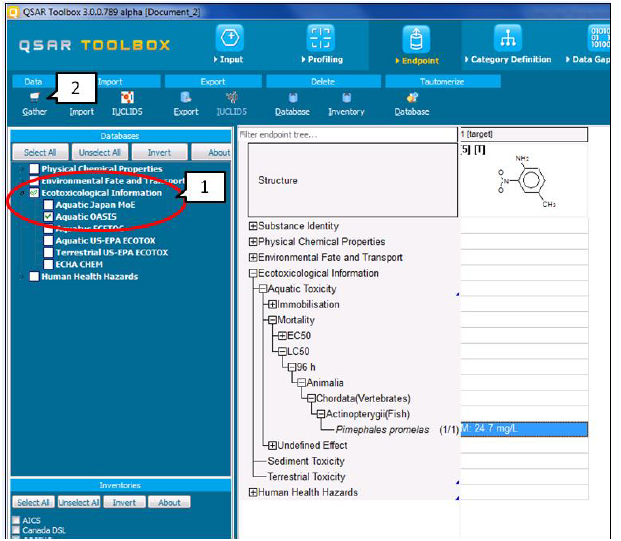Click the QSAR Toolbox title bar icon

click(13, 12)
